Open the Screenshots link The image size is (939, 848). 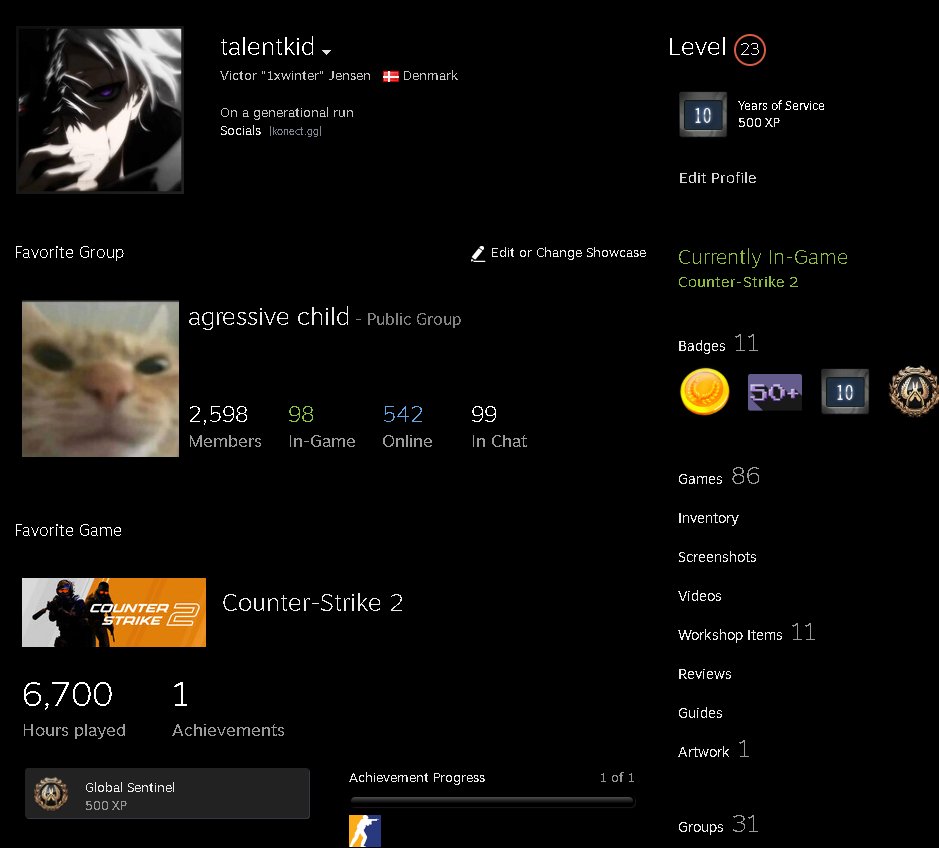[x=717, y=557]
